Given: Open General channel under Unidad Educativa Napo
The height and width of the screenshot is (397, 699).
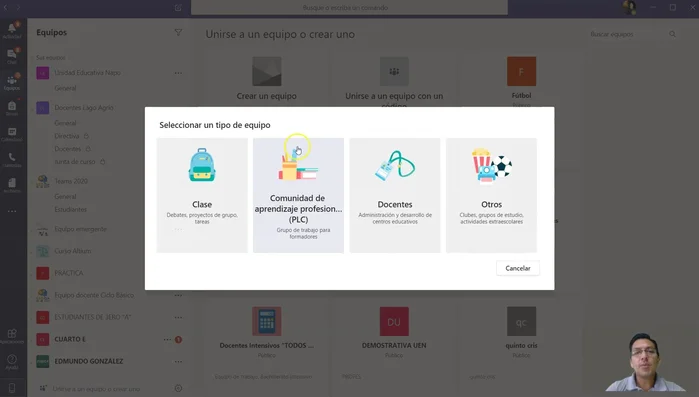Looking at the screenshot, I should click(x=65, y=88).
